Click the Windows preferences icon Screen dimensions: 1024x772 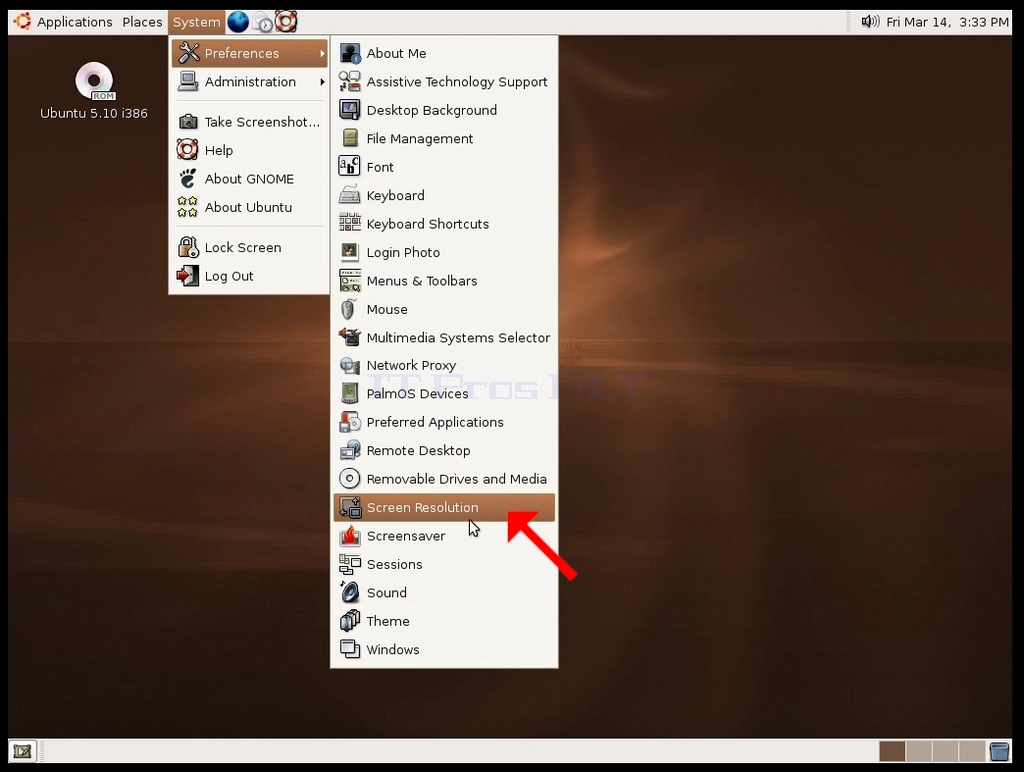(x=350, y=650)
